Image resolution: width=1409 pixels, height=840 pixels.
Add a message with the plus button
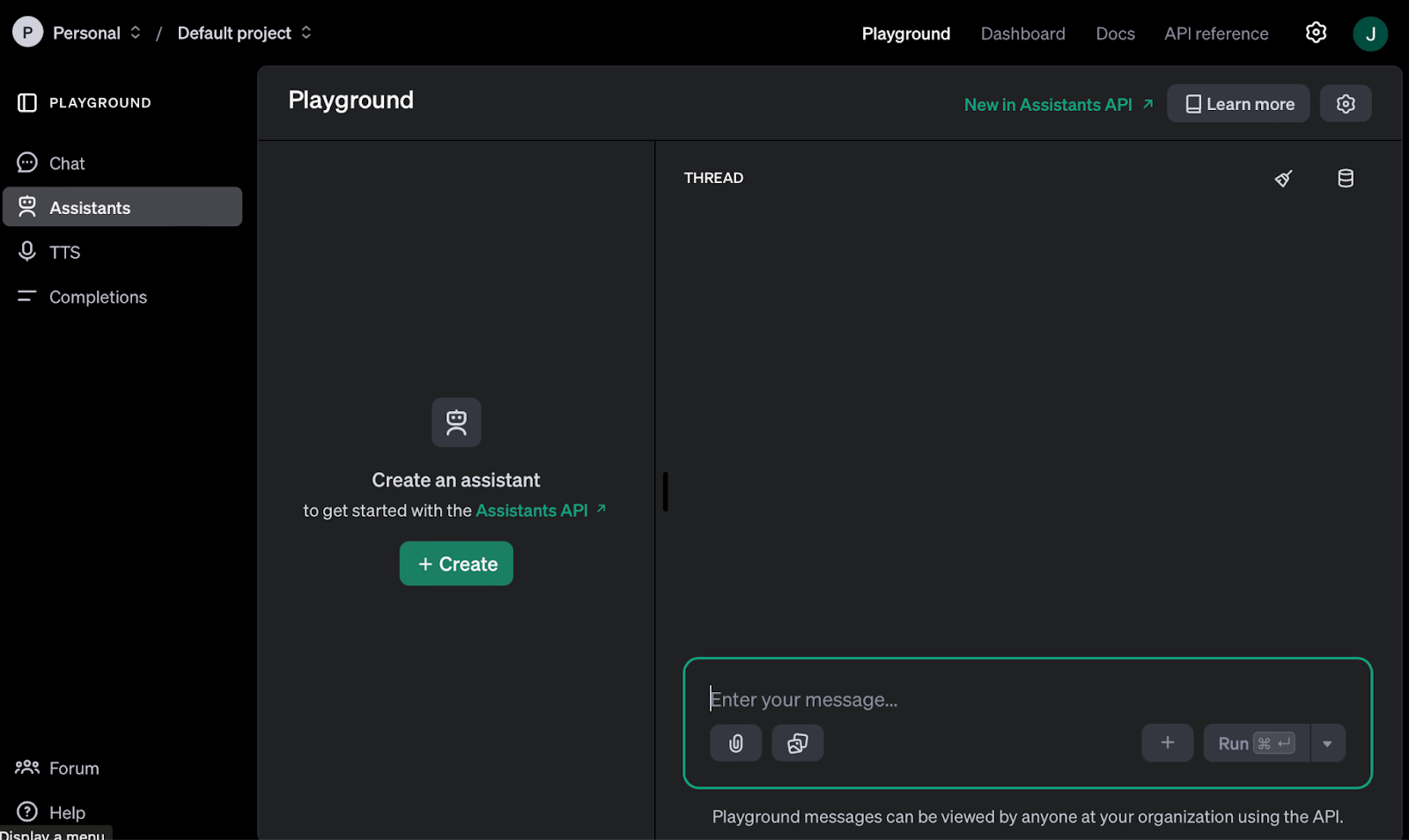(1168, 743)
